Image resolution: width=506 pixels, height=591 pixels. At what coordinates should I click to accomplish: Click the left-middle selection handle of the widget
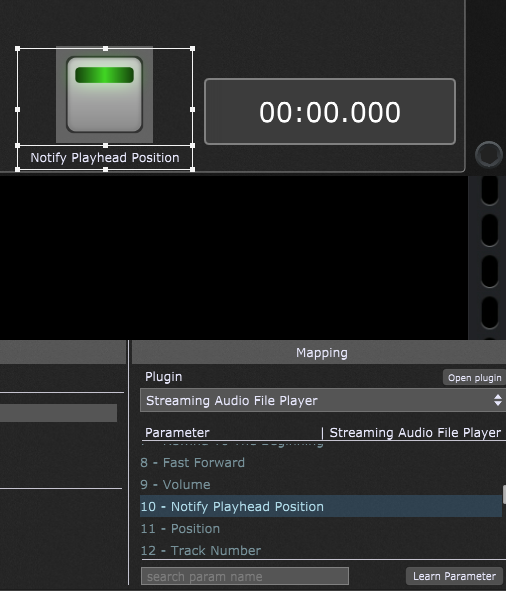(x=17, y=109)
